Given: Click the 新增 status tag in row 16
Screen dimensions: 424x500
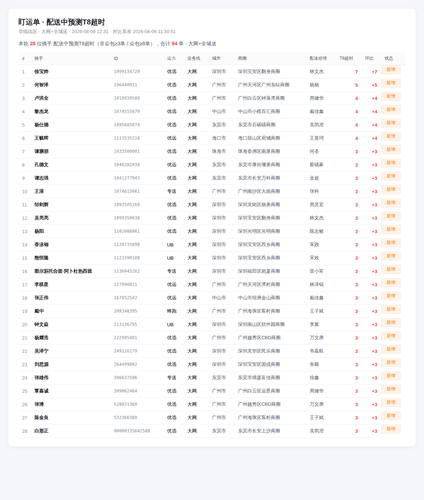Looking at the screenshot, I should [391, 269].
